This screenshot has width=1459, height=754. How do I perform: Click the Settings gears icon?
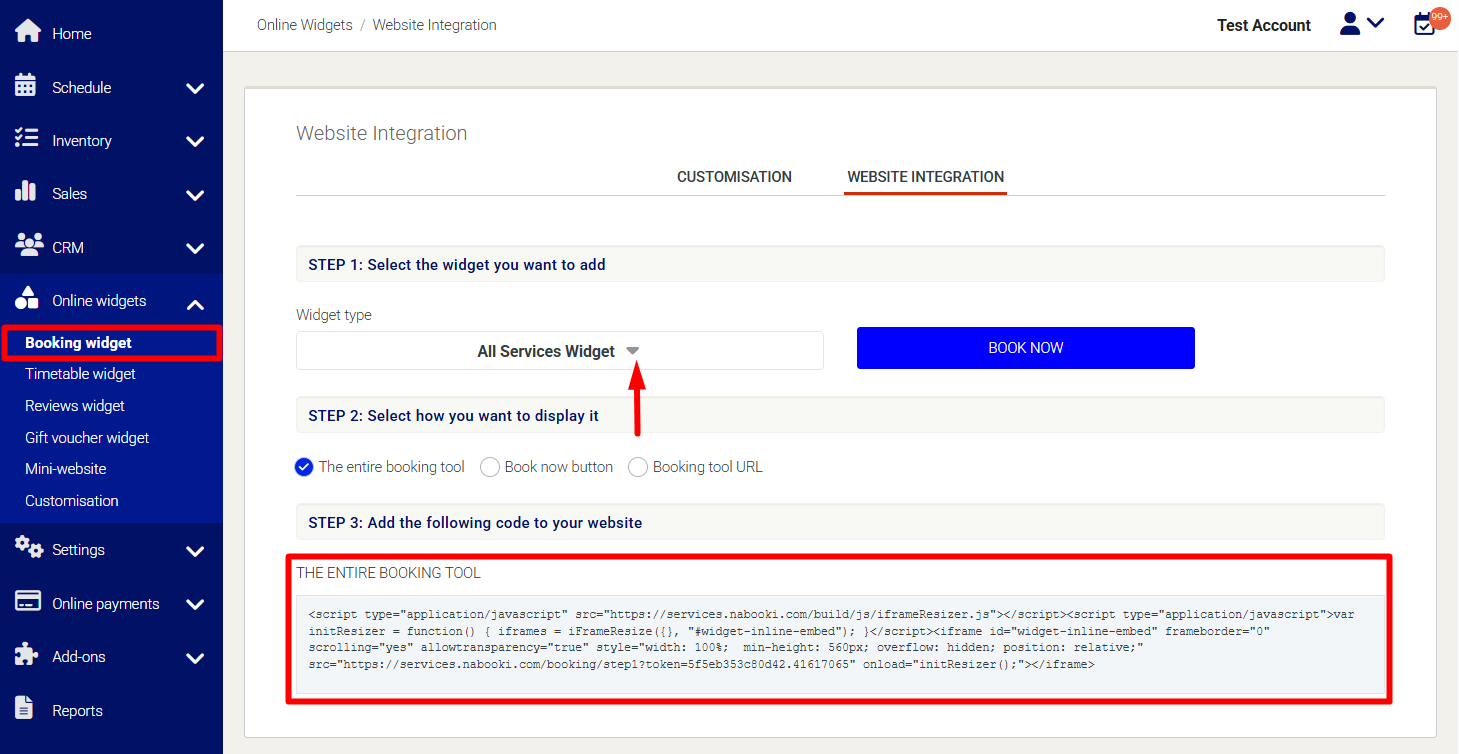28,548
